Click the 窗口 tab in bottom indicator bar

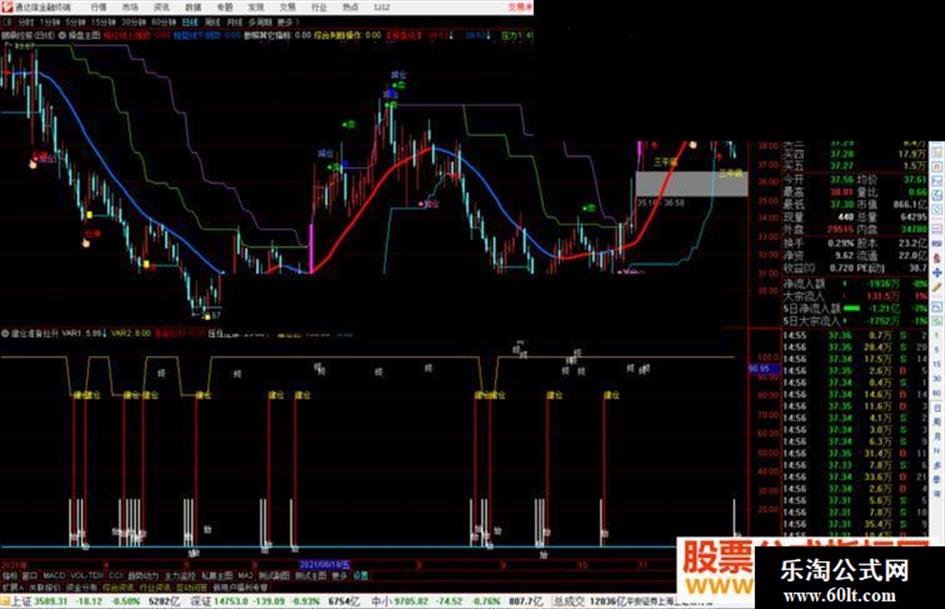point(30,576)
